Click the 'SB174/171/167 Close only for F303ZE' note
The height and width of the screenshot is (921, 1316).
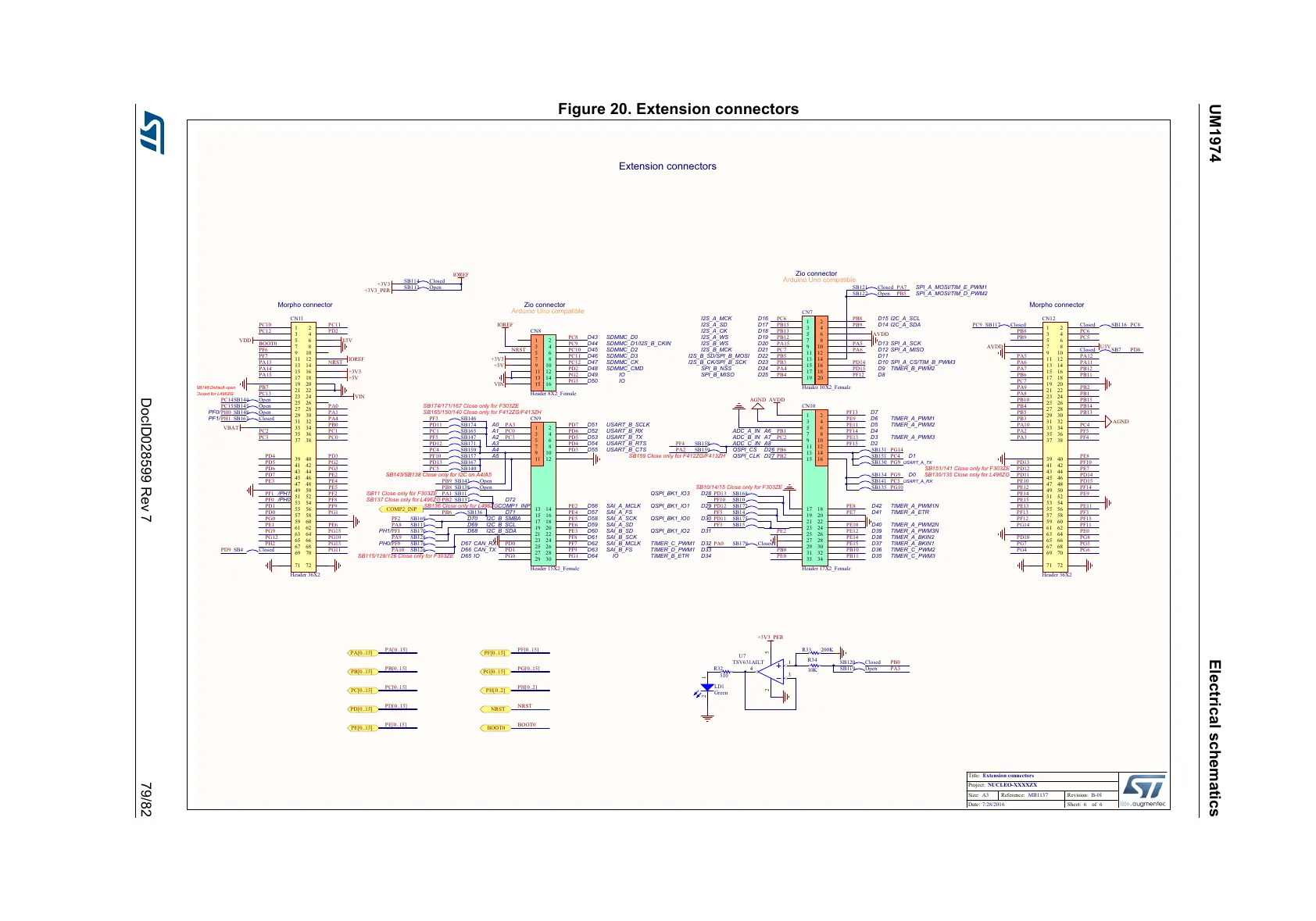[x=470, y=406]
